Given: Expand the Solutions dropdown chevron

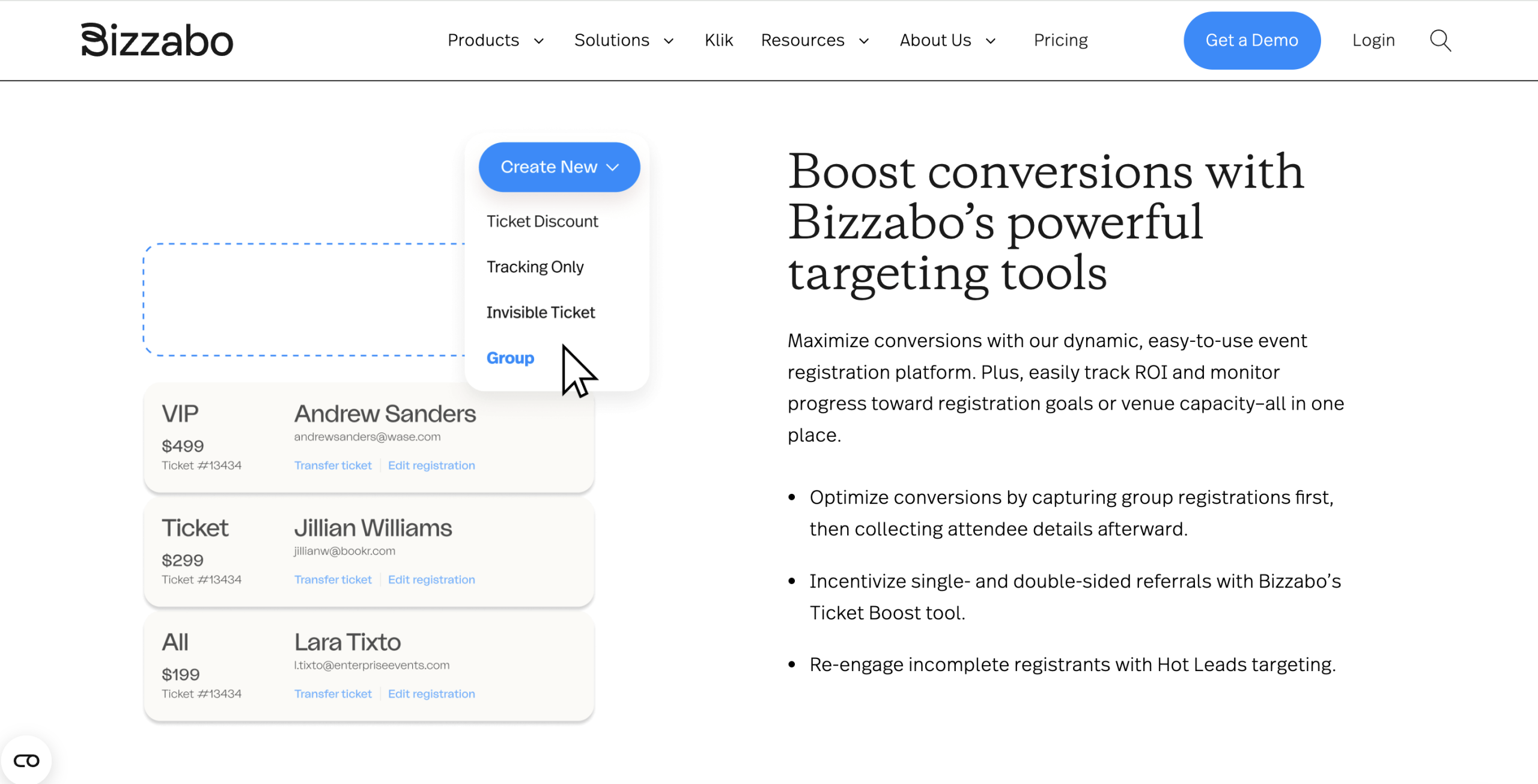Looking at the screenshot, I should click(669, 41).
